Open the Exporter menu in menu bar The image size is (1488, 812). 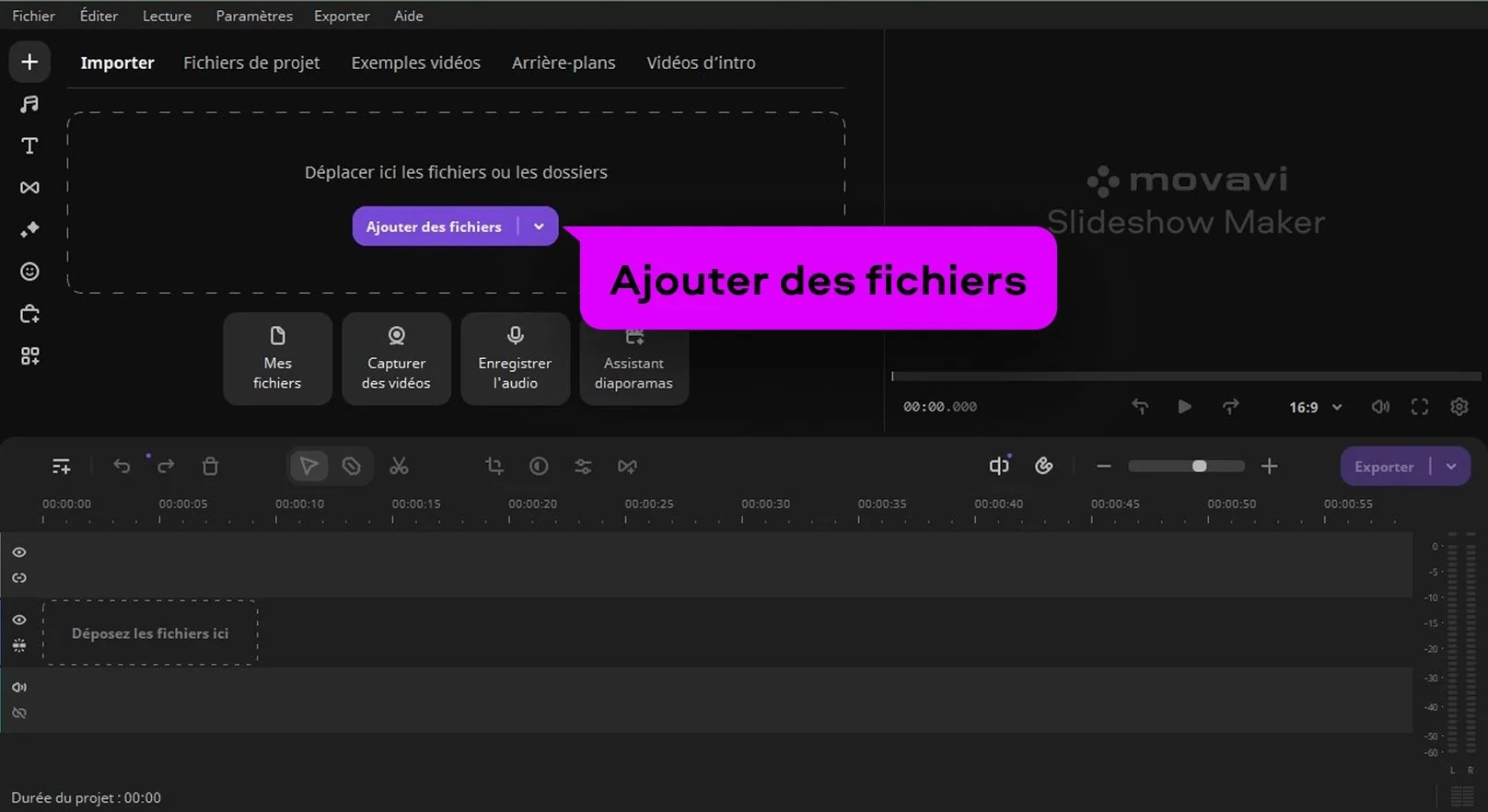(342, 16)
